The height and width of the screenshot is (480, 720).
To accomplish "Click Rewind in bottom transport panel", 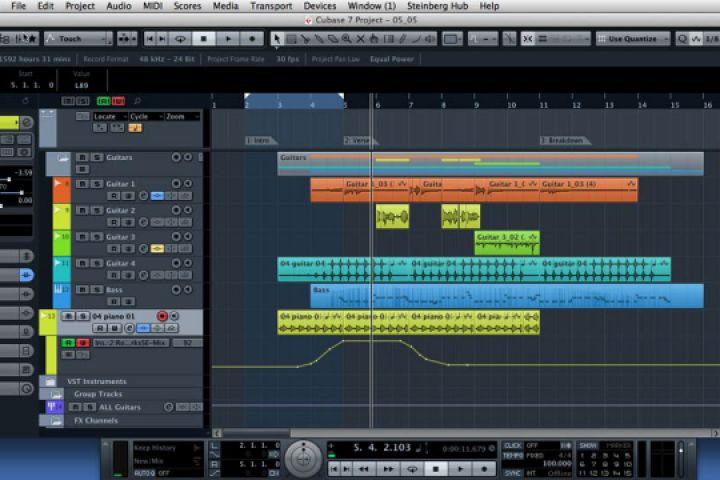I will coord(364,469).
